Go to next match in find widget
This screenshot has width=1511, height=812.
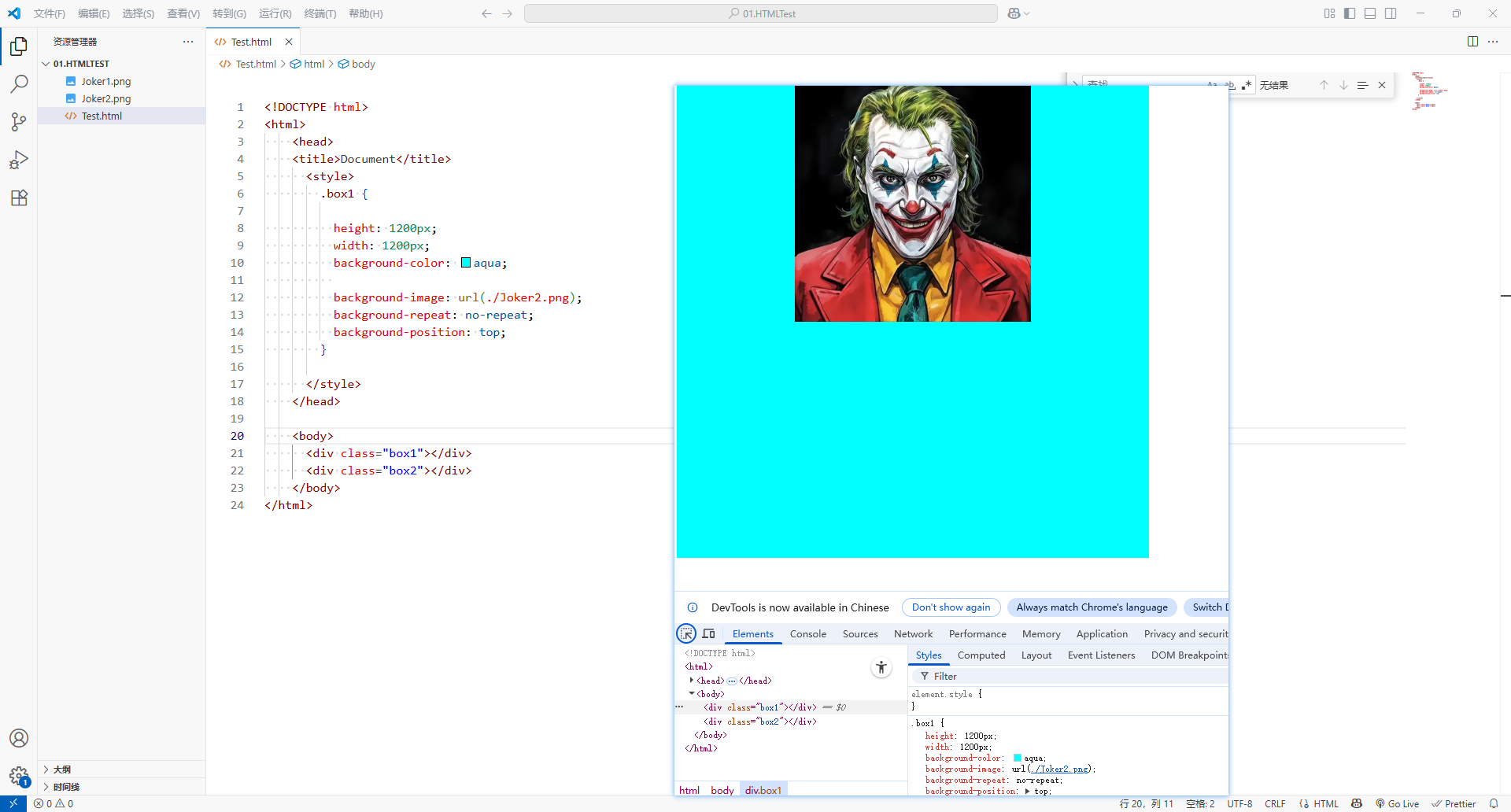coord(1343,85)
